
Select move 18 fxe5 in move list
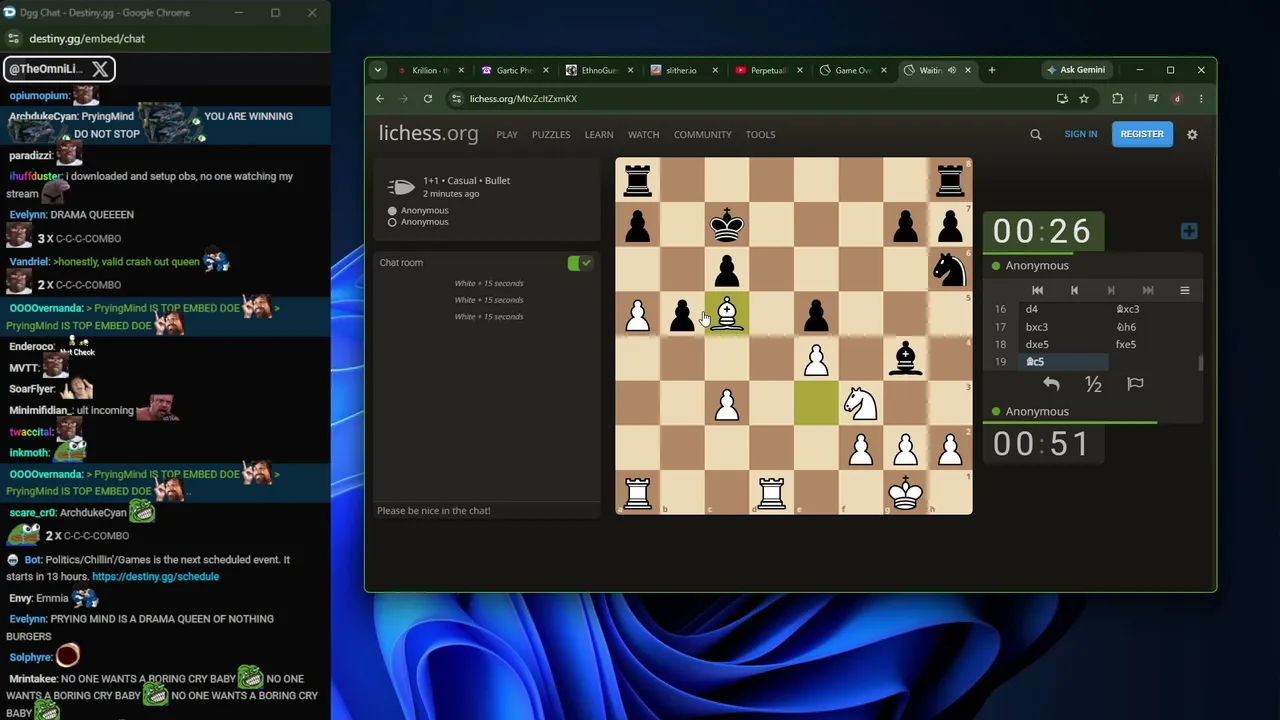(x=1152, y=344)
